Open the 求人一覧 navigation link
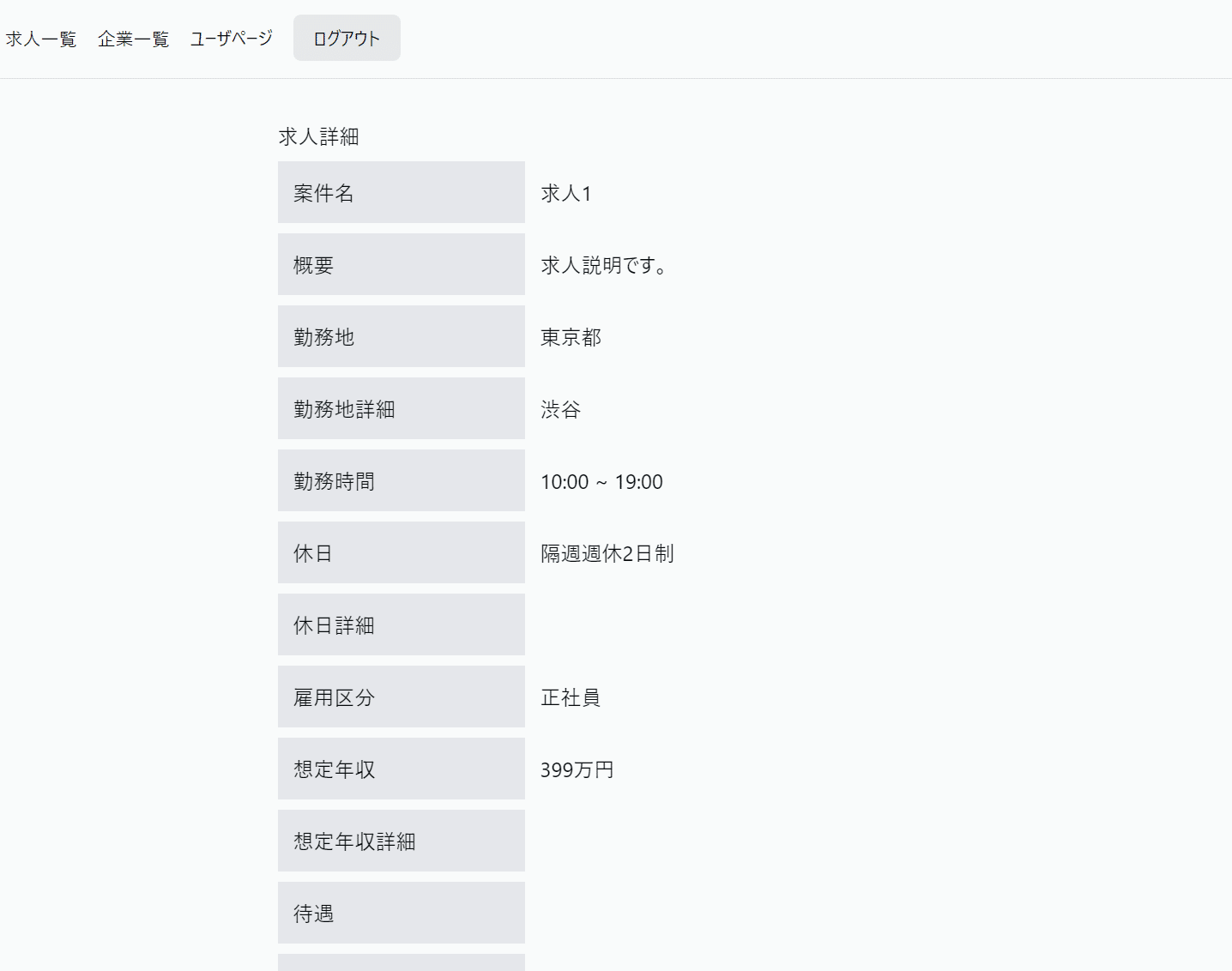The image size is (1232, 971). tap(41, 39)
